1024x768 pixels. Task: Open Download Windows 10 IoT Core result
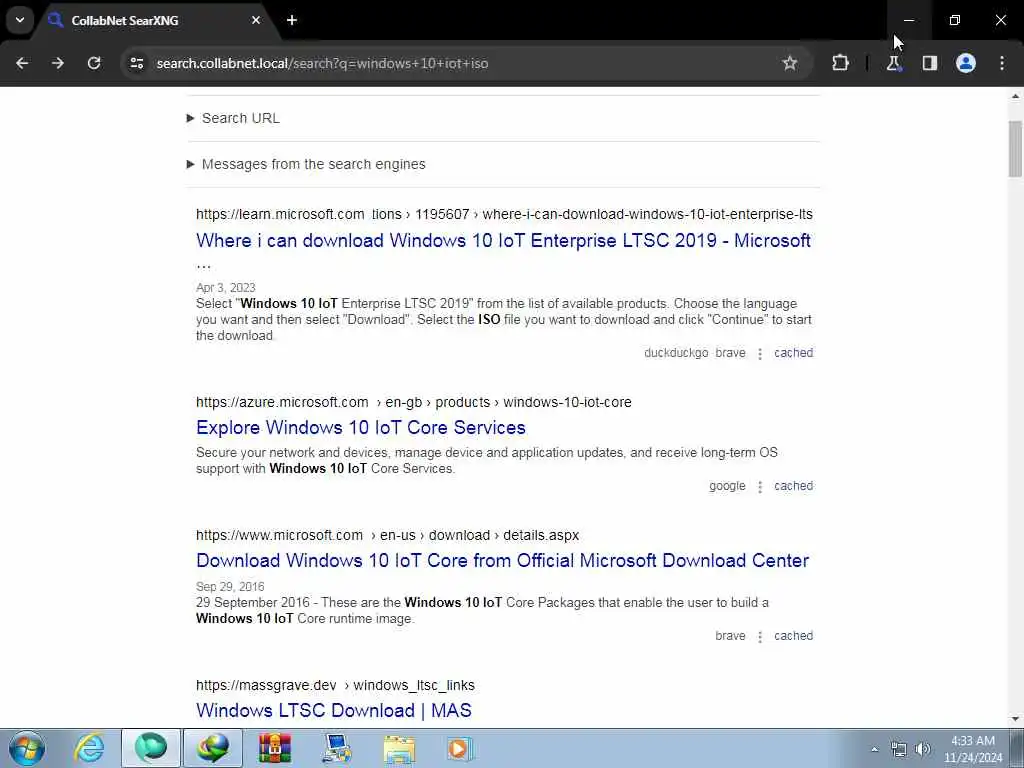[502, 560]
